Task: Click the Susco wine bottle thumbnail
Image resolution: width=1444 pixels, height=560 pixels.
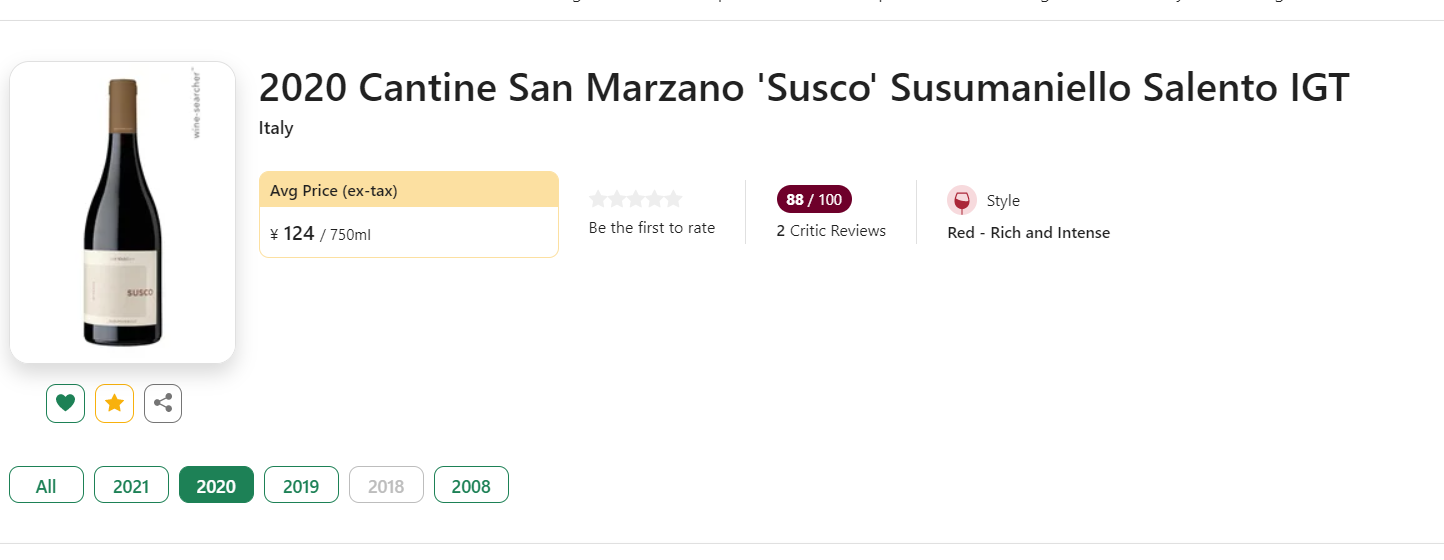Action: [x=122, y=212]
